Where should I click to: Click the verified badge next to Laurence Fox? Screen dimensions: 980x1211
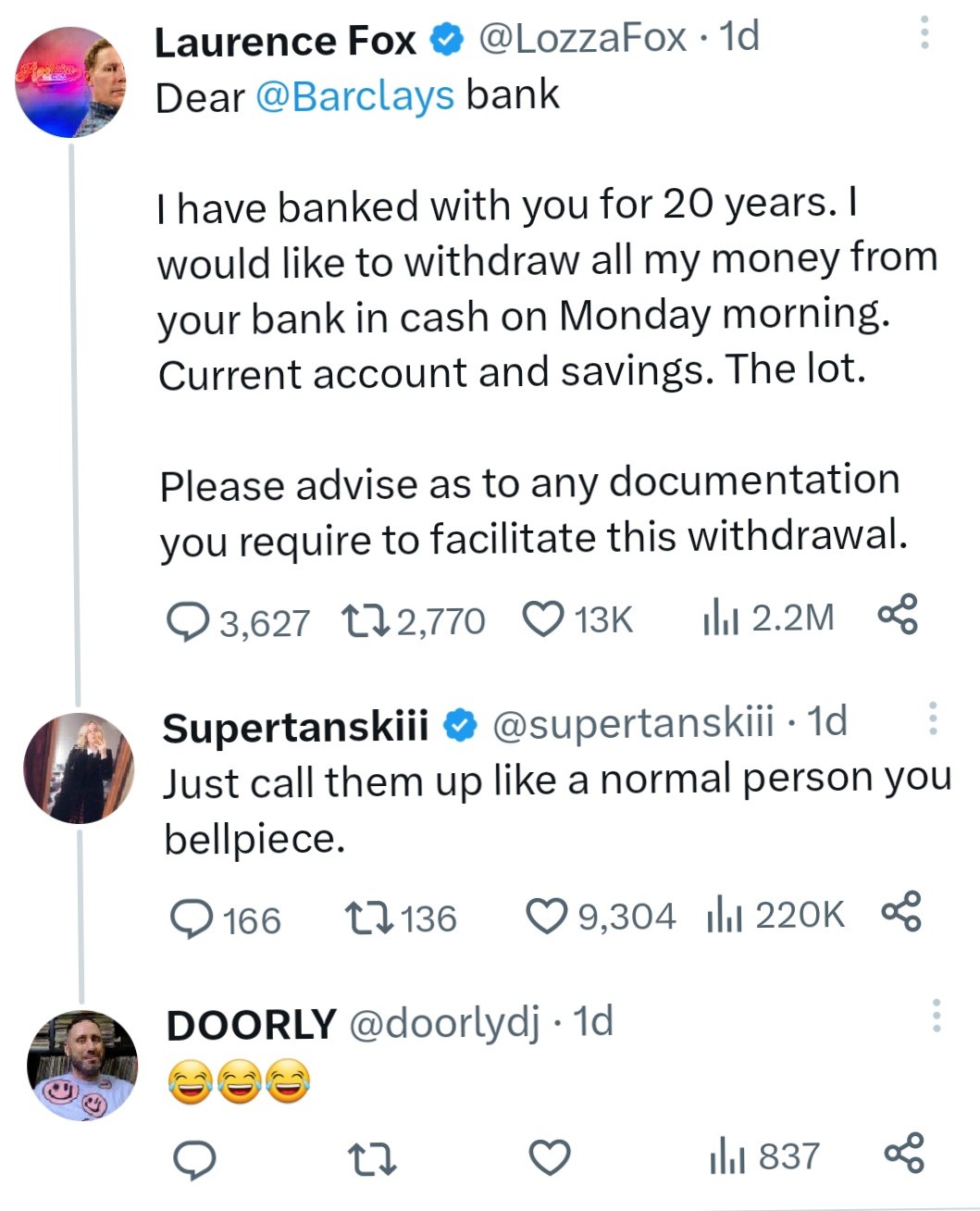(x=448, y=38)
